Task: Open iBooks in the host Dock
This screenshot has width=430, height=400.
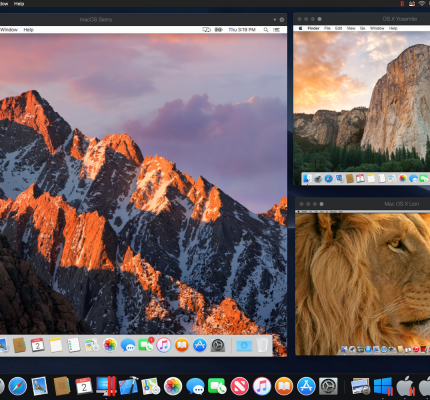Action: [284, 386]
